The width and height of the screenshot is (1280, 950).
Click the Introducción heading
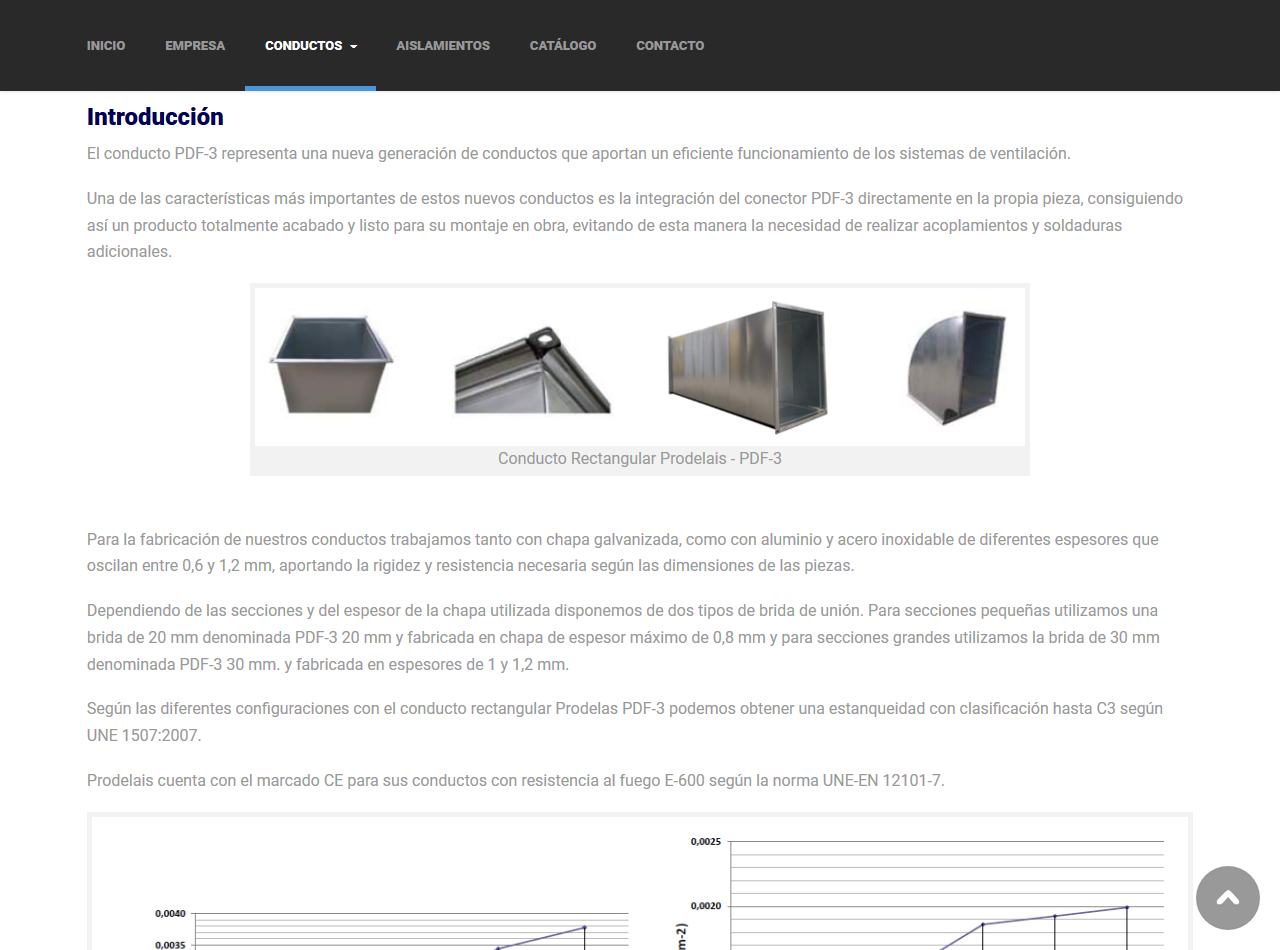[x=155, y=117]
